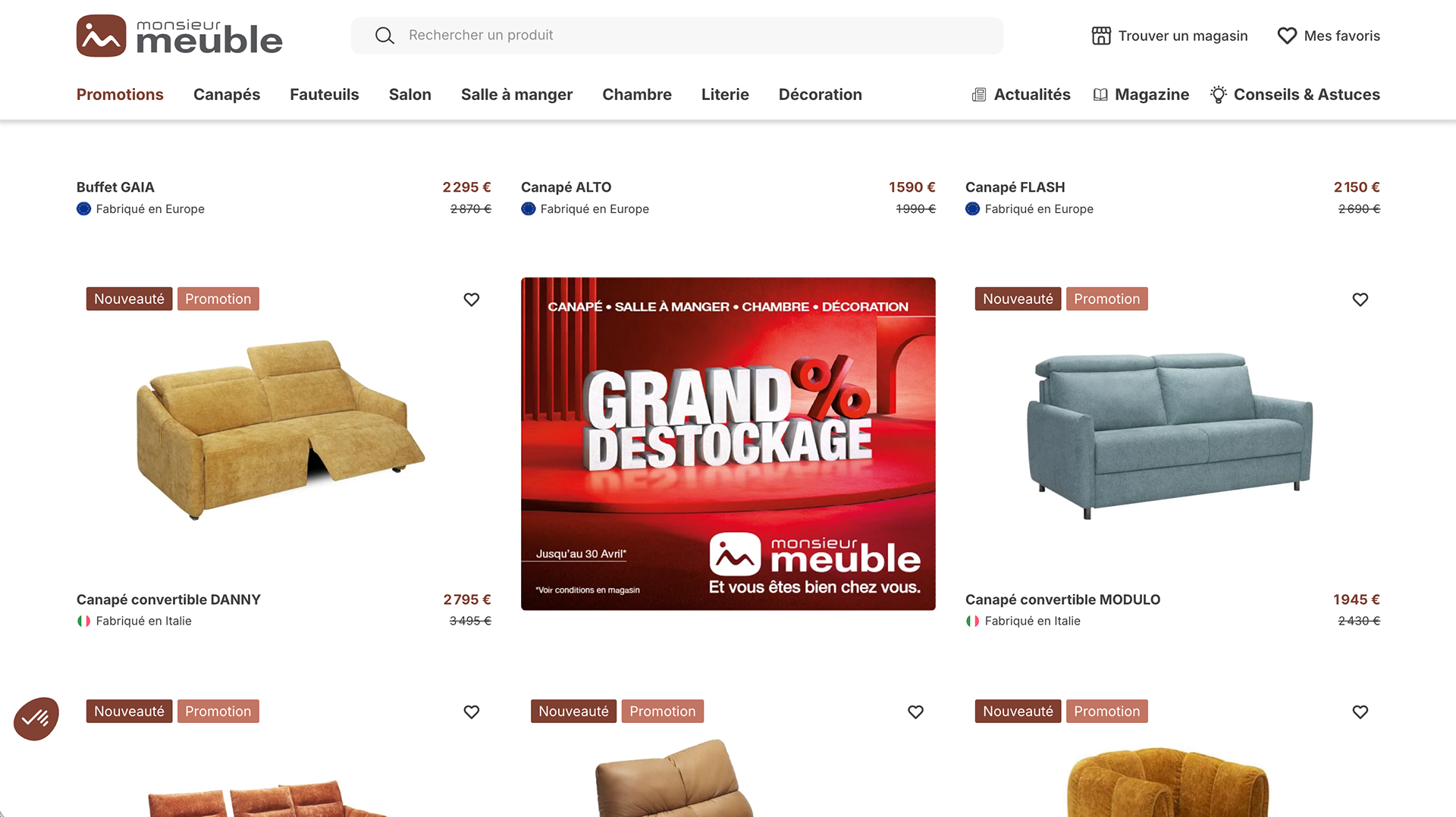Click the round checkmark widget button

click(x=36, y=718)
